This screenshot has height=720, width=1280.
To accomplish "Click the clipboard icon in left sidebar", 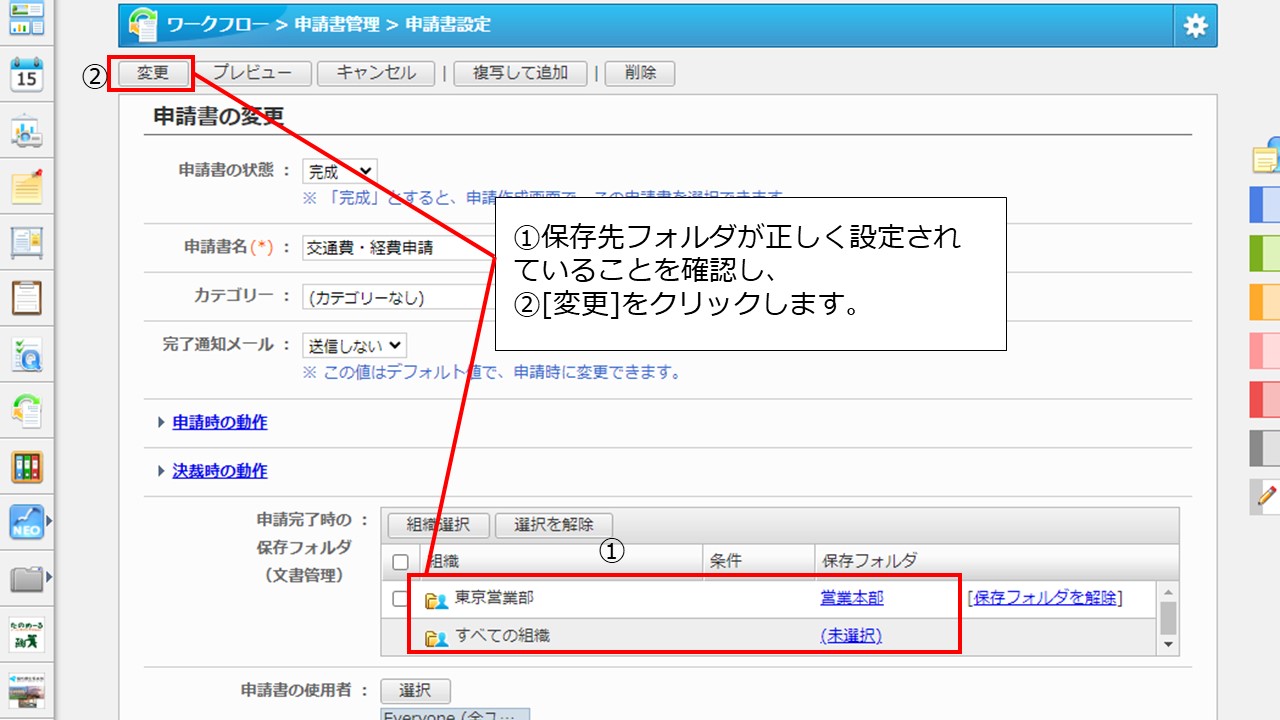I will (27, 297).
